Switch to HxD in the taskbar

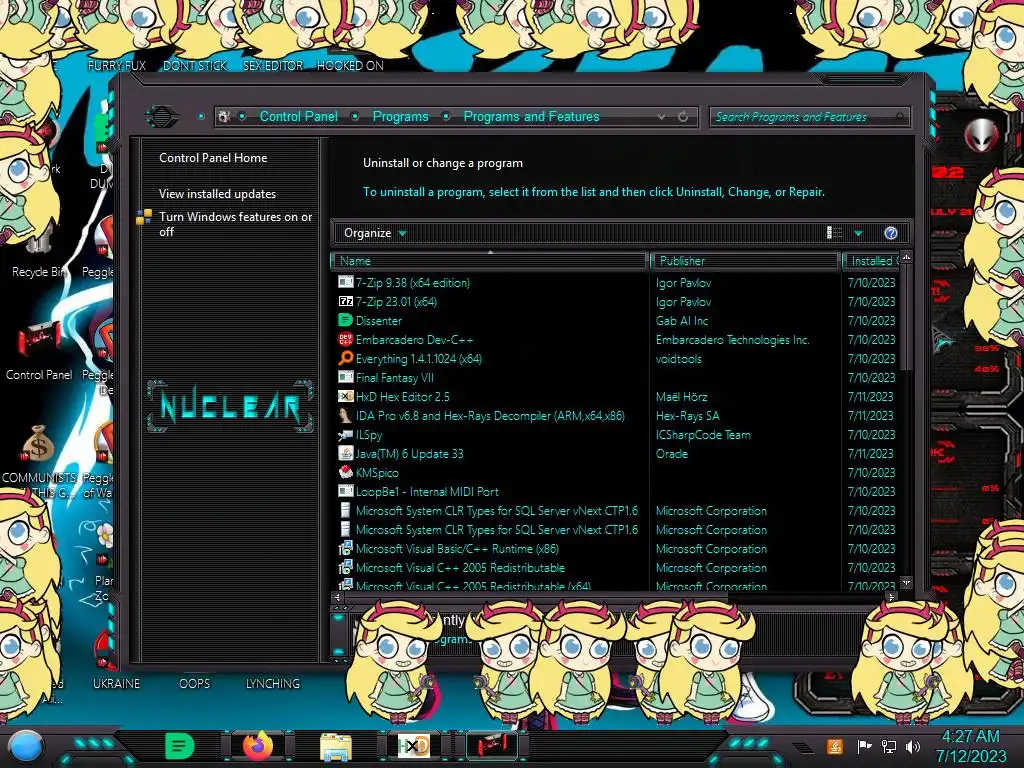point(413,746)
